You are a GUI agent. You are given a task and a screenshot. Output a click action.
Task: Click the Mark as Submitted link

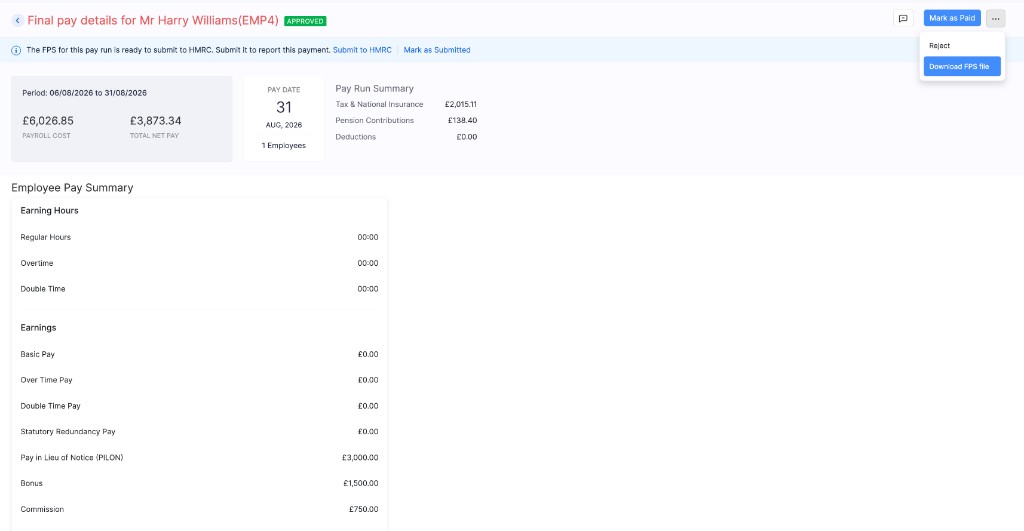[437, 50]
